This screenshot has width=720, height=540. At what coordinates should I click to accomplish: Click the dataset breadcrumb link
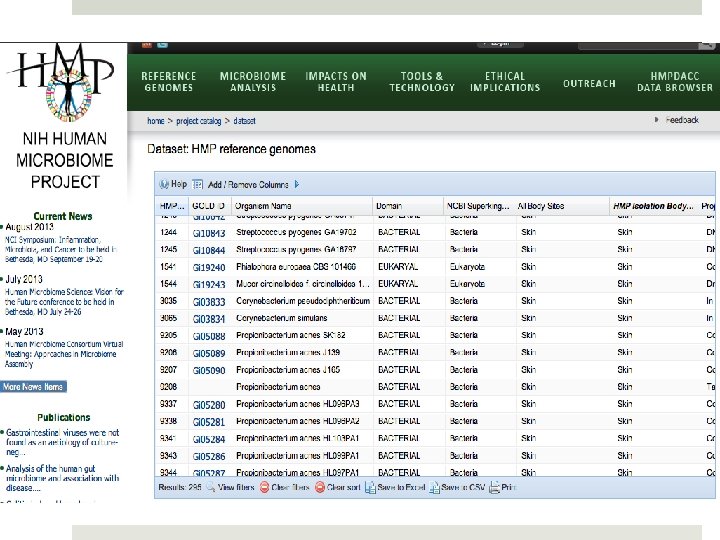click(x=244, y=121)
